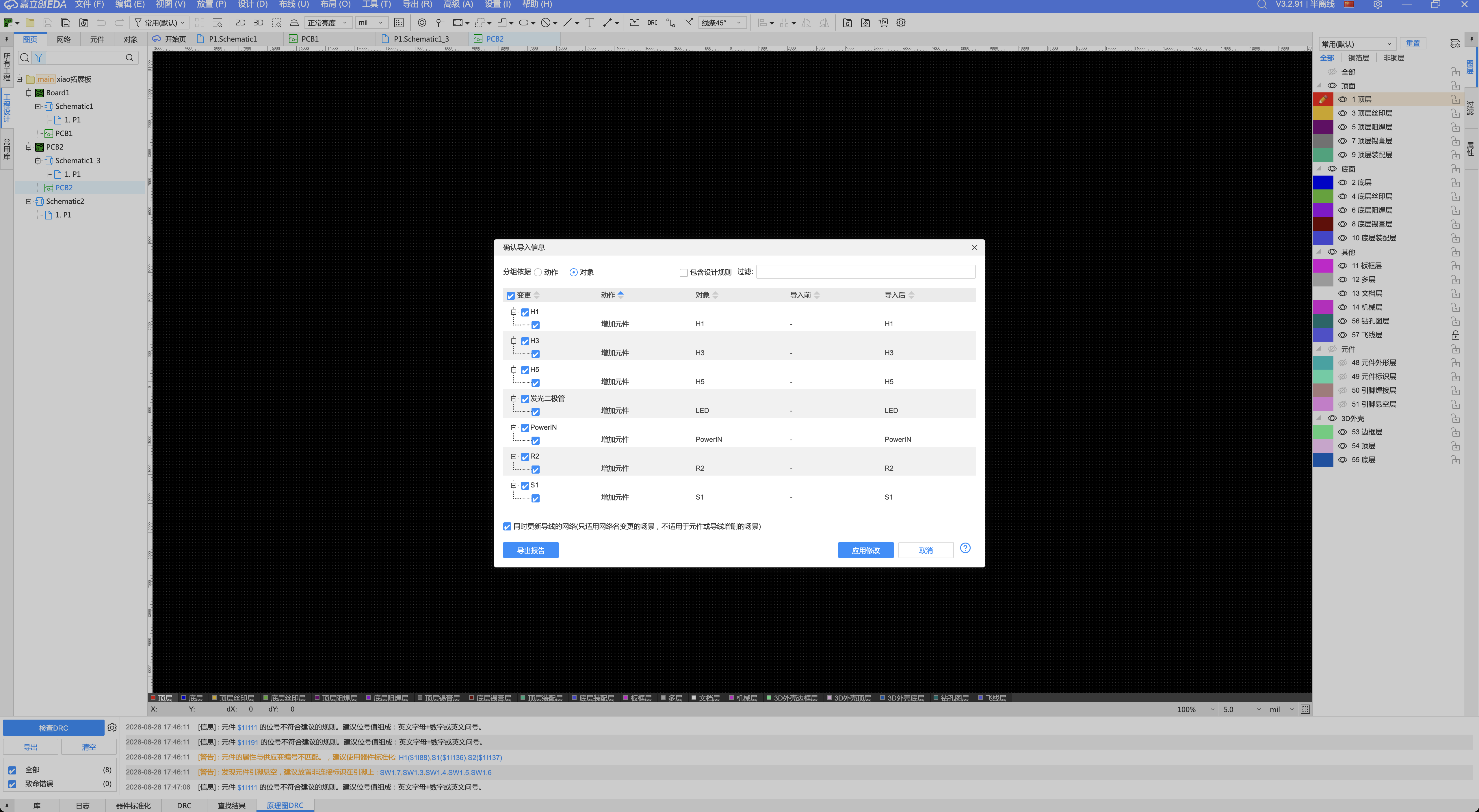Viewport: 1479px width, 812px height.
Task: Click the search icon in project panel
Action: click(129, 57)
